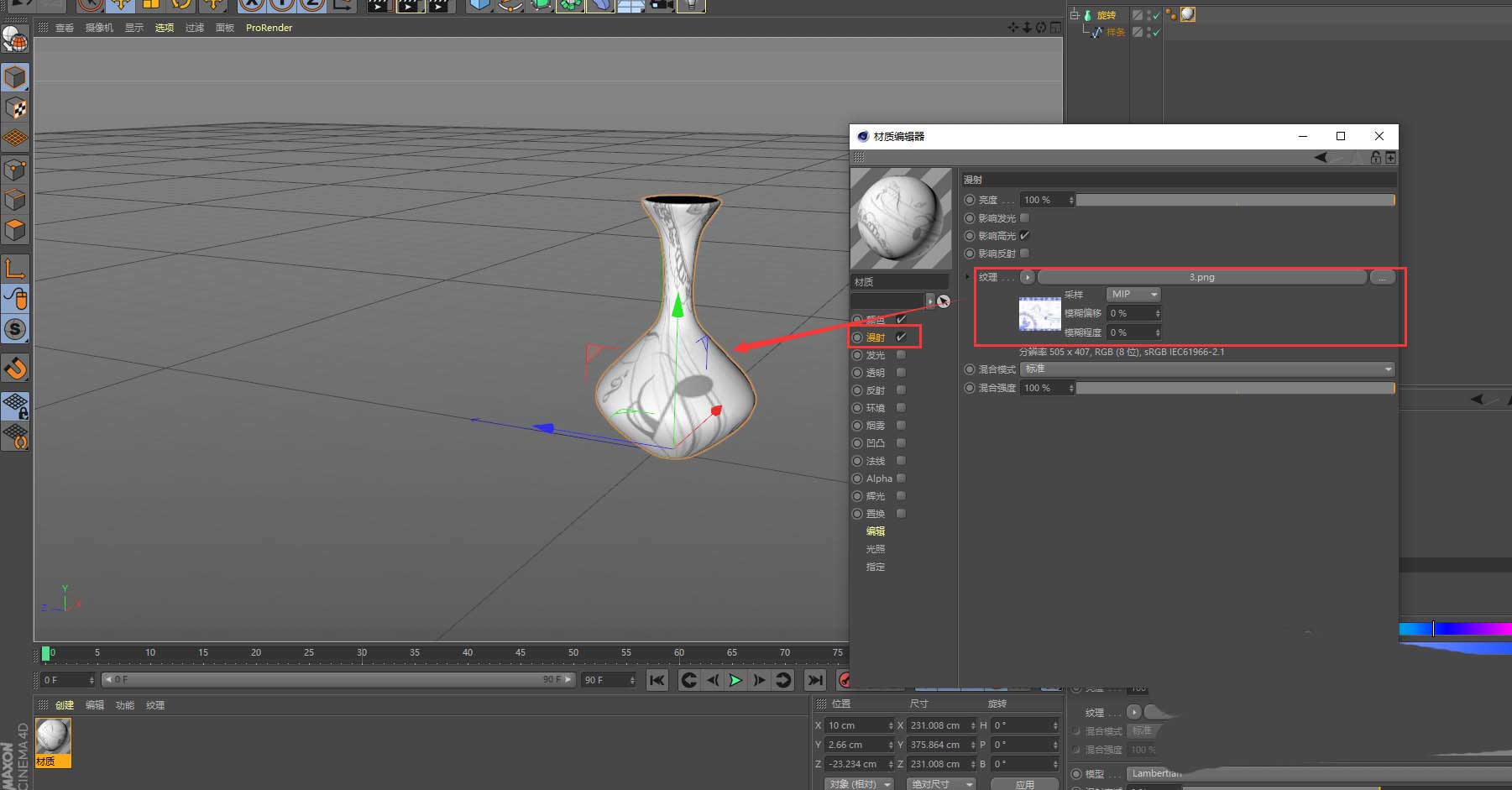The image size is (1512, 790).
Task: Open the 对象 (相对) coordinate dropdown
Action: [858, 783]
